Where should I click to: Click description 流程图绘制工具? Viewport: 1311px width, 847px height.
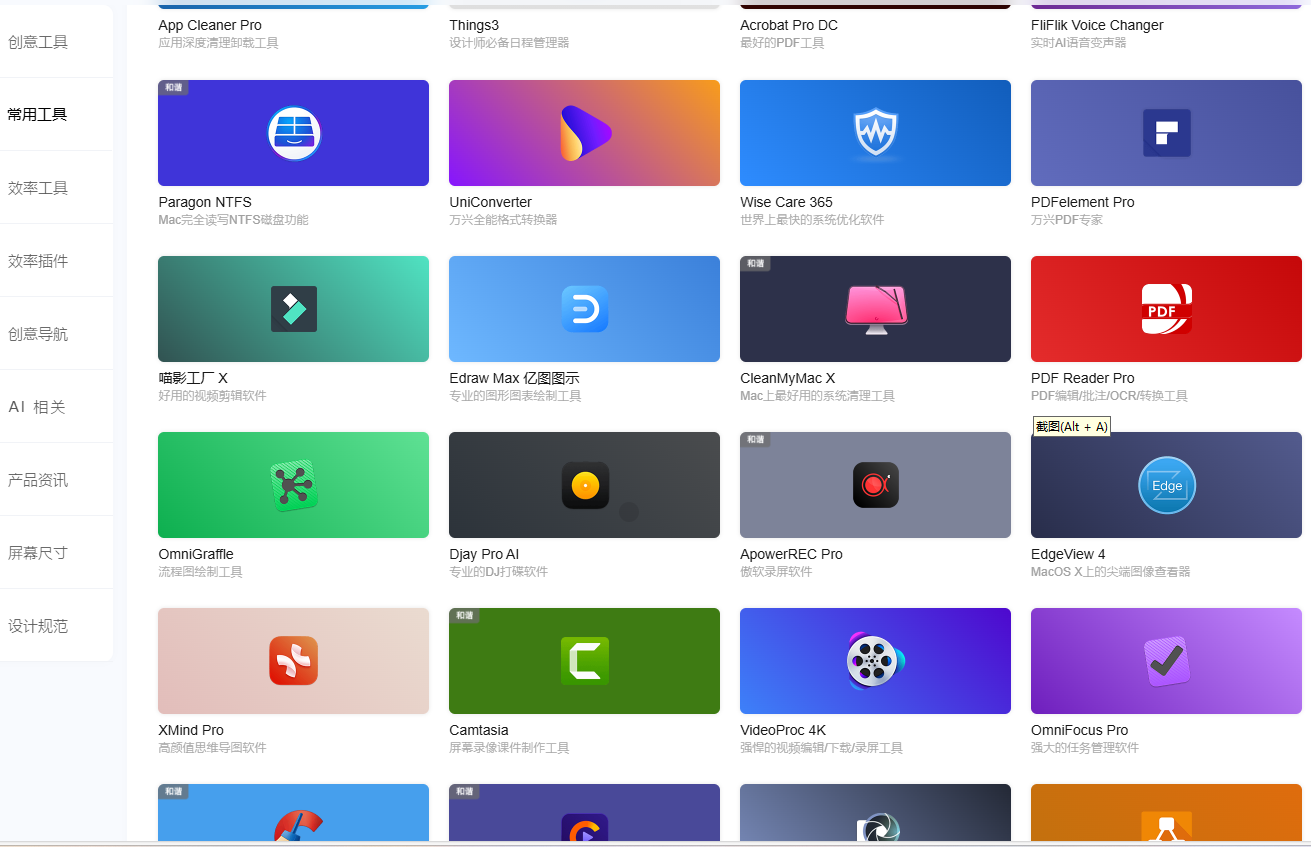(x=200, y=572)
